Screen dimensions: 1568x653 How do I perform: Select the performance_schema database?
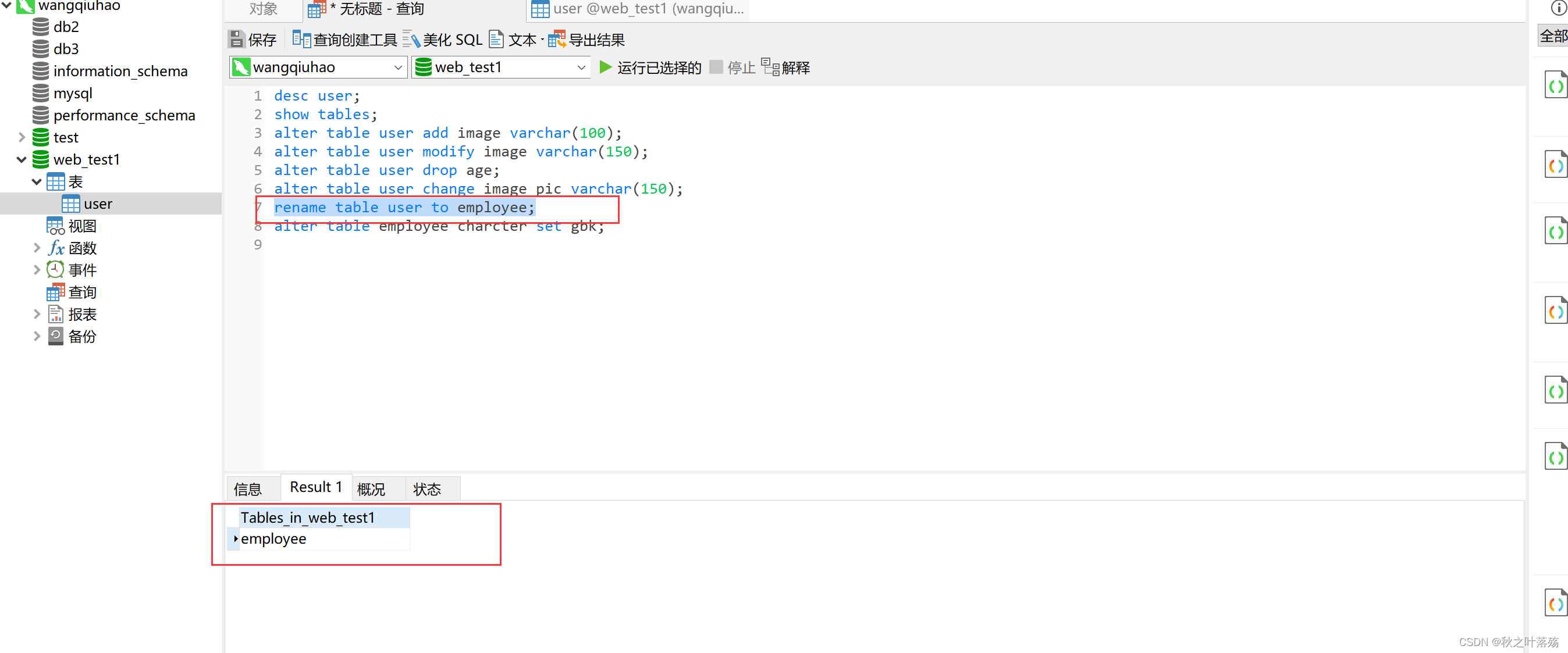click(x=124, y=115)
